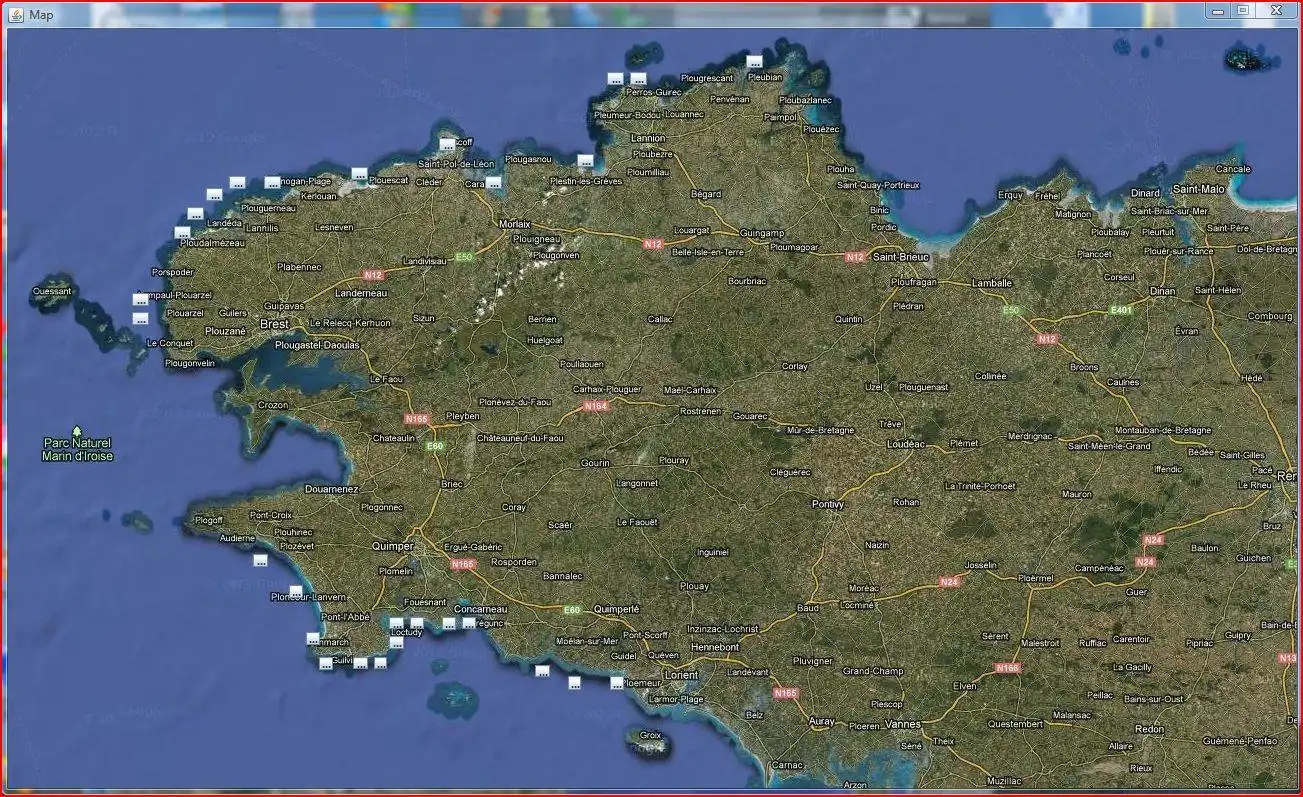
Task: Open the marker near Carantec
Action: (x=493, y=183)
